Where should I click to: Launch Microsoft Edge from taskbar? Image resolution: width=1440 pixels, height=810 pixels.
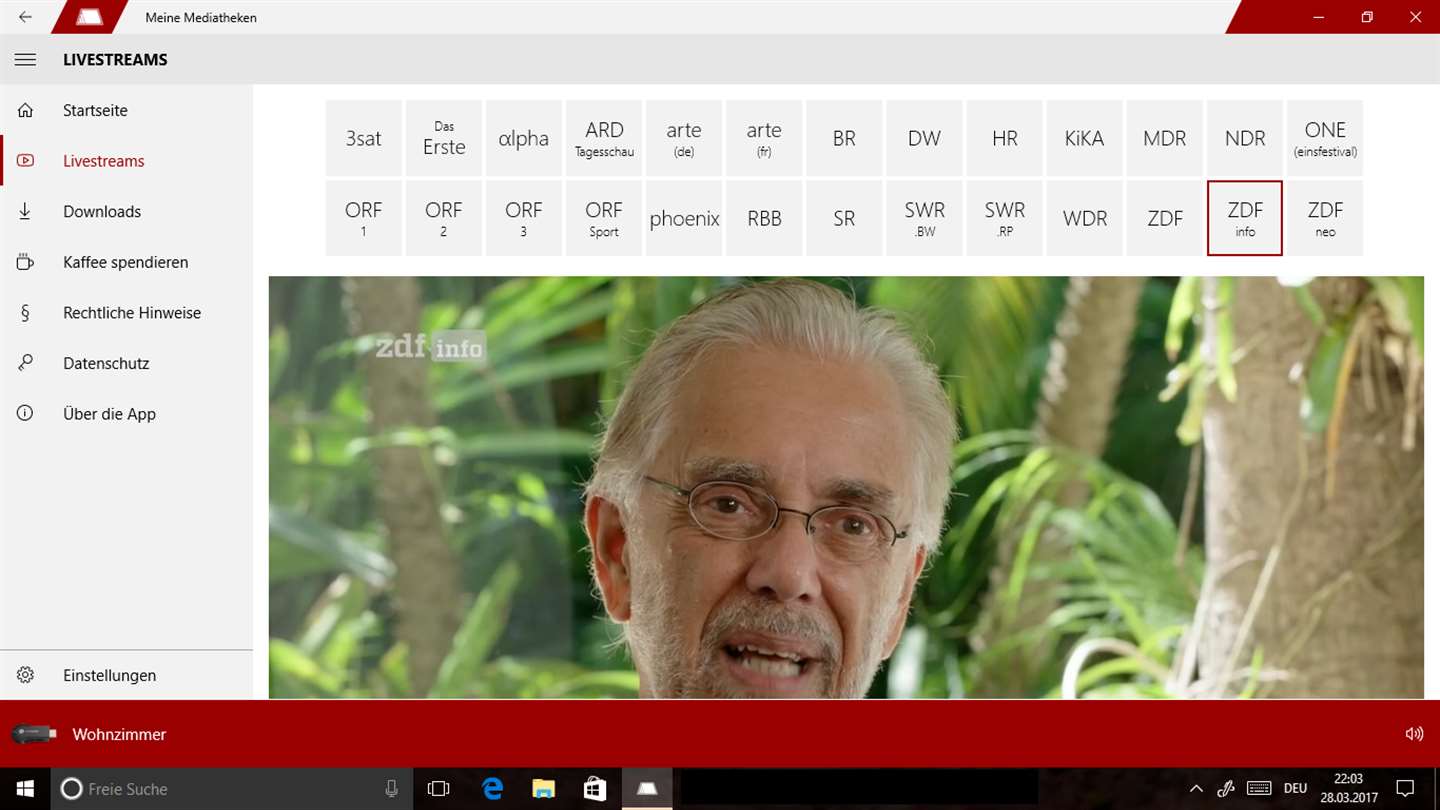(x=492, y=789)
